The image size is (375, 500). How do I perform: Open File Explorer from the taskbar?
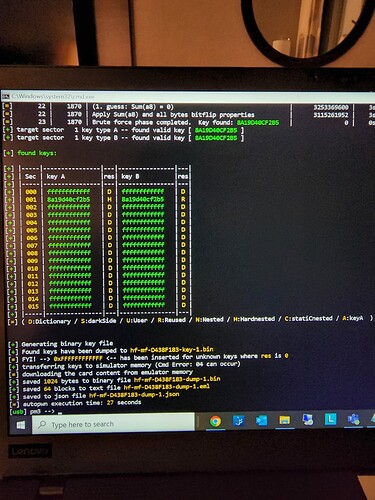point(284,420)
